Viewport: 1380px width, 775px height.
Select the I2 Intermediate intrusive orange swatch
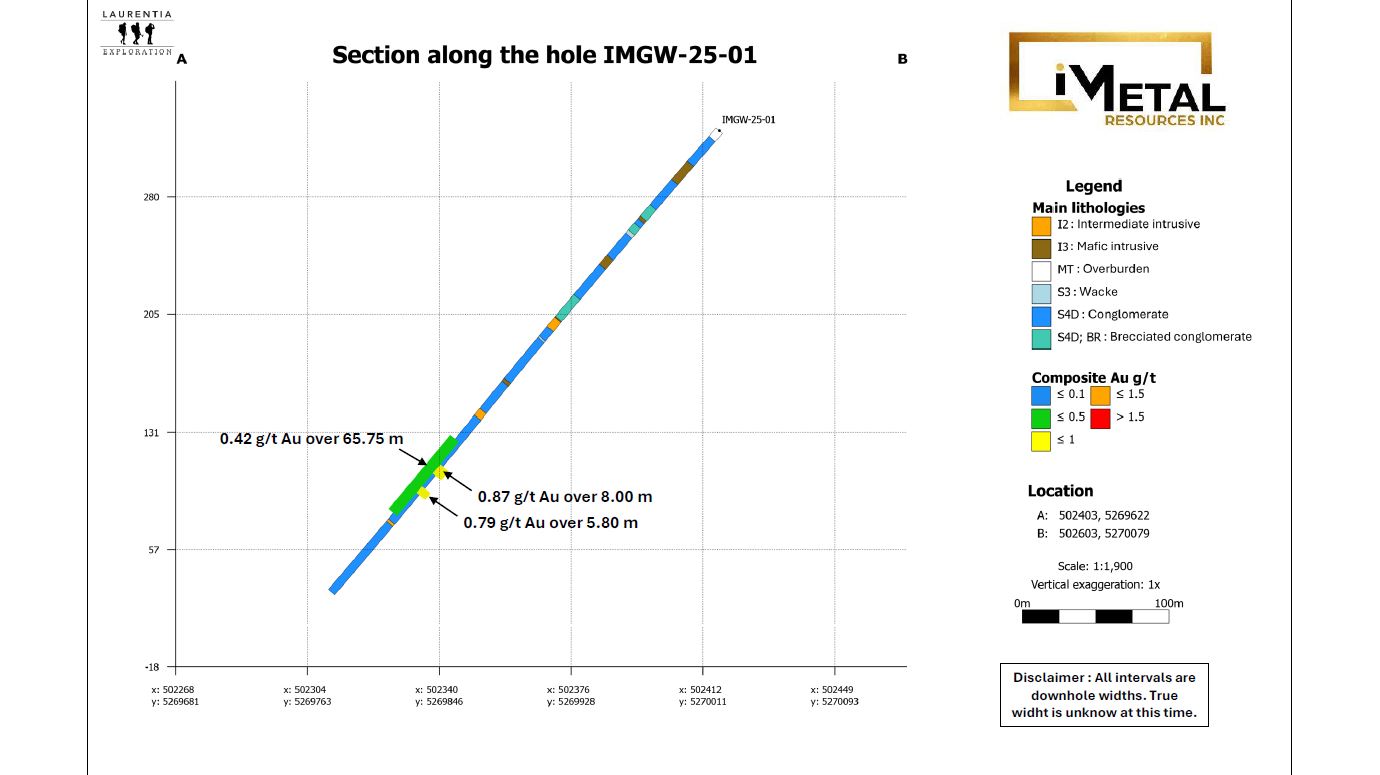pos(1042,226)
